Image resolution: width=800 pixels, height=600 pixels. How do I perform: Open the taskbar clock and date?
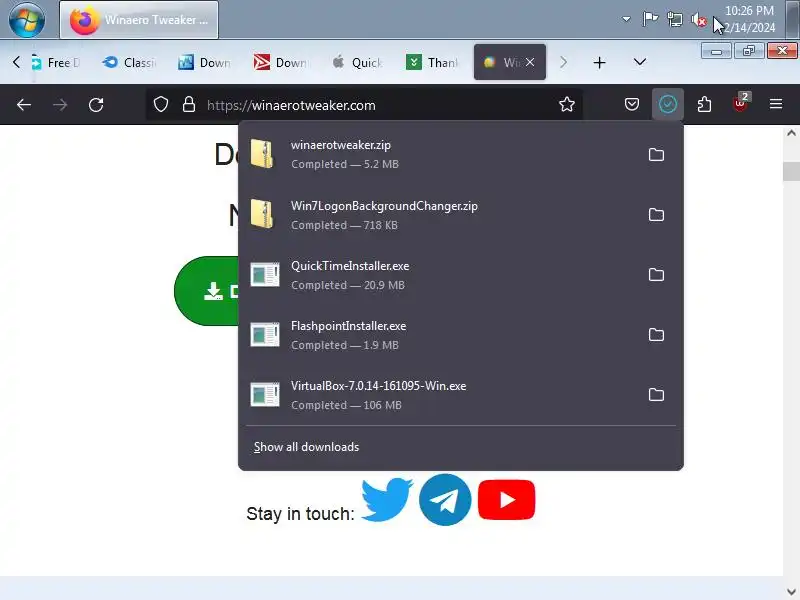click(749, 19)
